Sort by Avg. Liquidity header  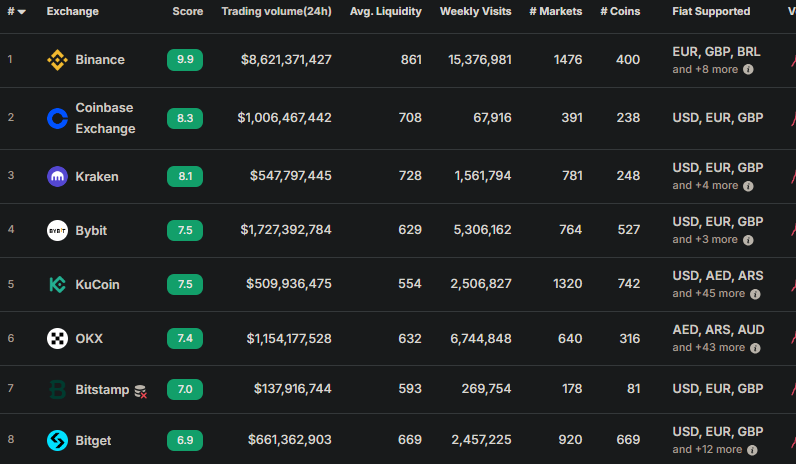[385, 11]
